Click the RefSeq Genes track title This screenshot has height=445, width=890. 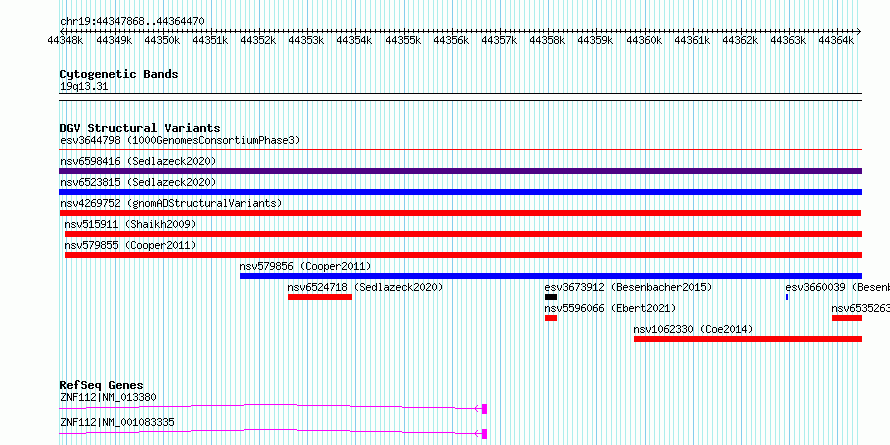101,385
